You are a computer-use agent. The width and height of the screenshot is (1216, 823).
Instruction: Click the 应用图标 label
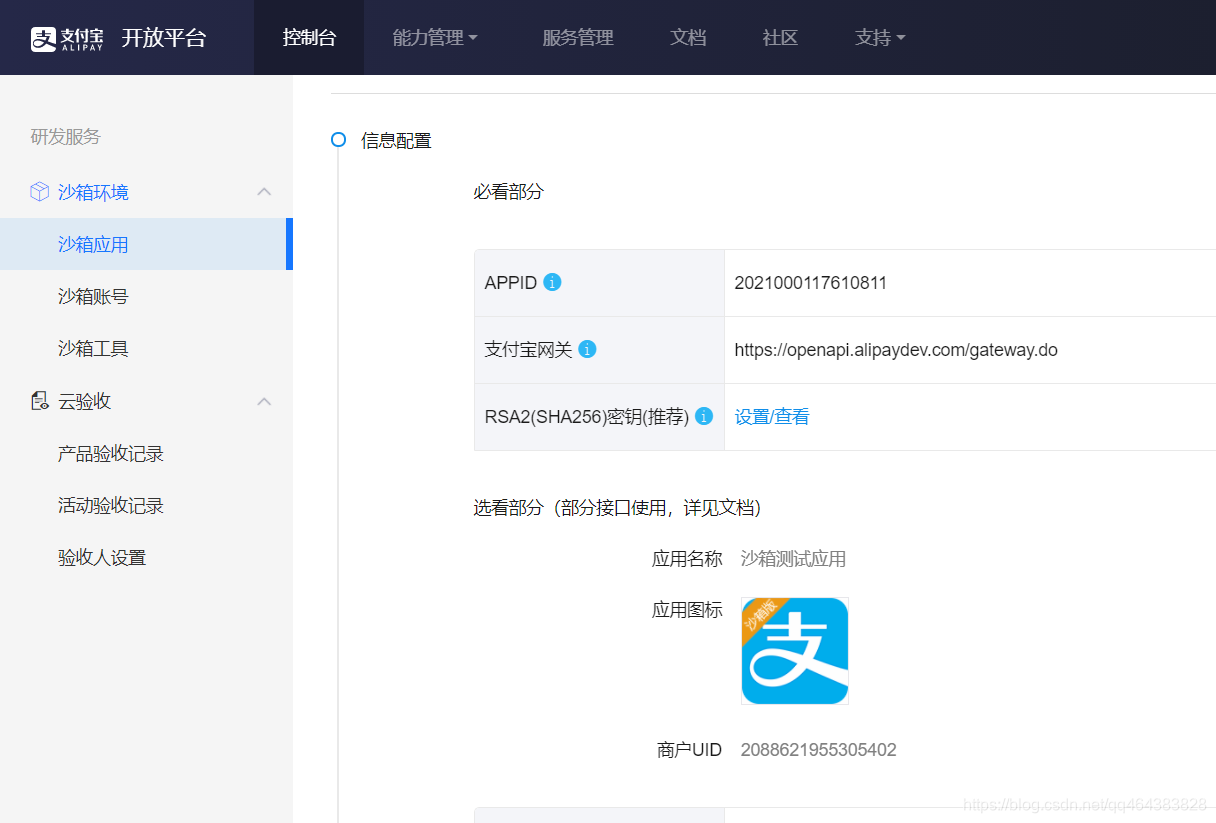coord(687,610)
